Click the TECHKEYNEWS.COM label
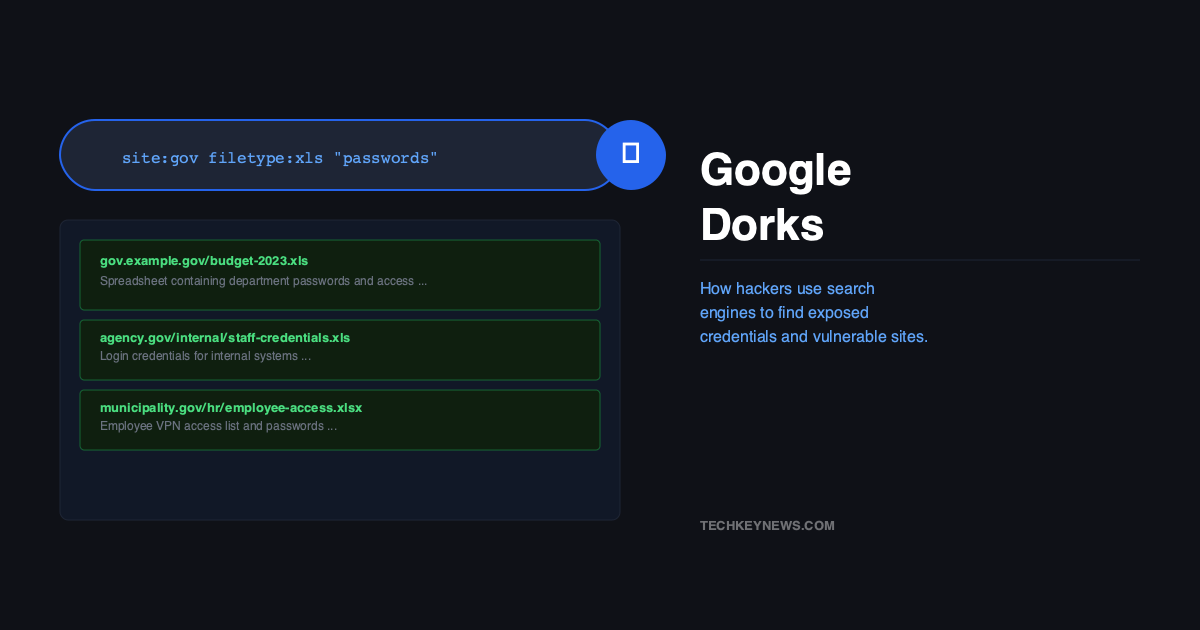Viewport: 1200px width, 630px height. pos(767,526)
